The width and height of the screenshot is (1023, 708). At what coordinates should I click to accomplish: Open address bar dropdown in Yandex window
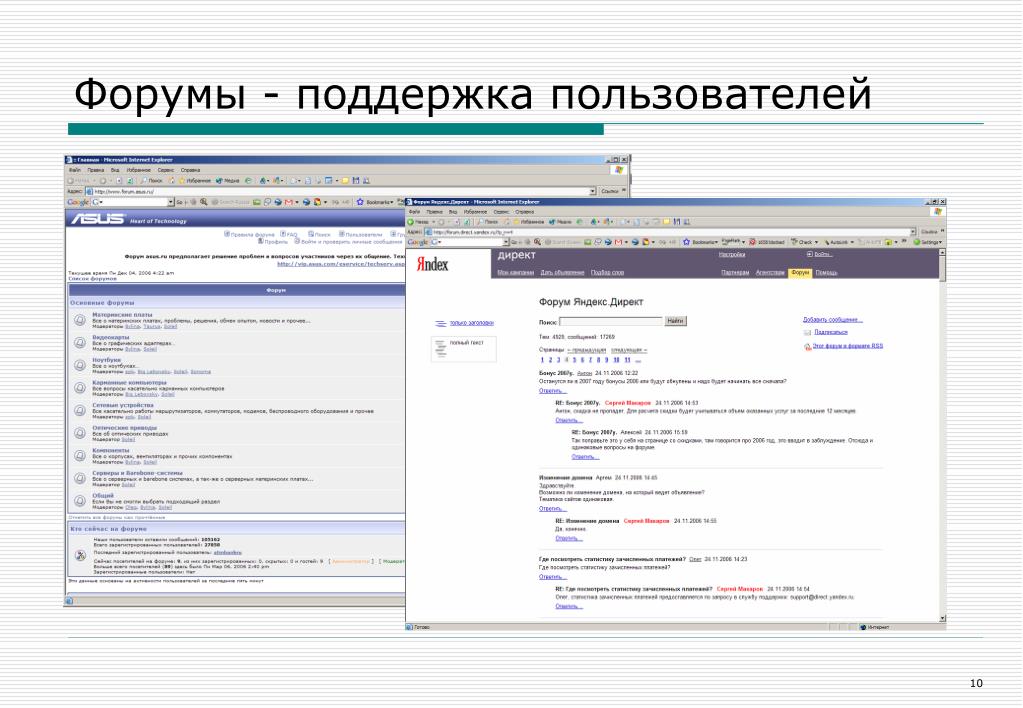913,232
